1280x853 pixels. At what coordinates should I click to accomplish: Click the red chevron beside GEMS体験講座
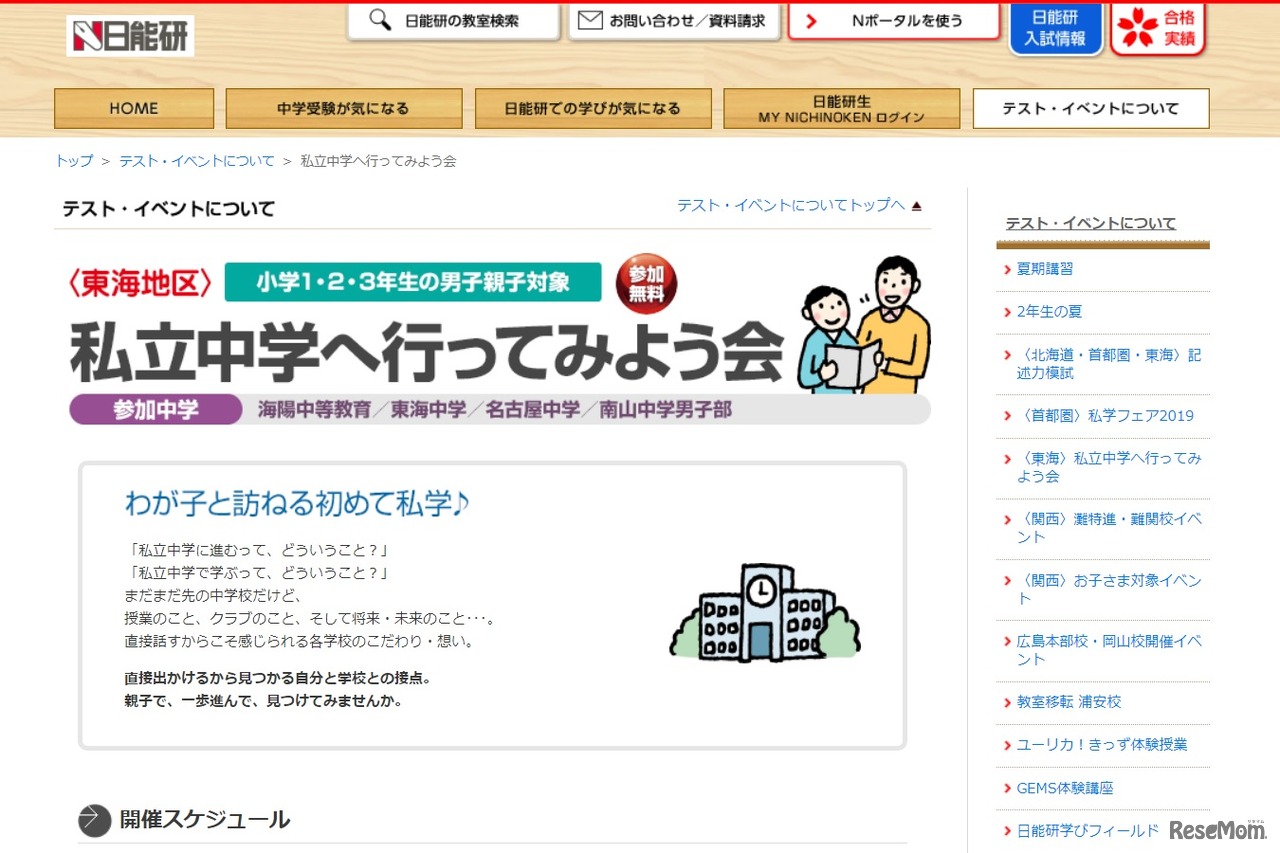click(1006, 788)
